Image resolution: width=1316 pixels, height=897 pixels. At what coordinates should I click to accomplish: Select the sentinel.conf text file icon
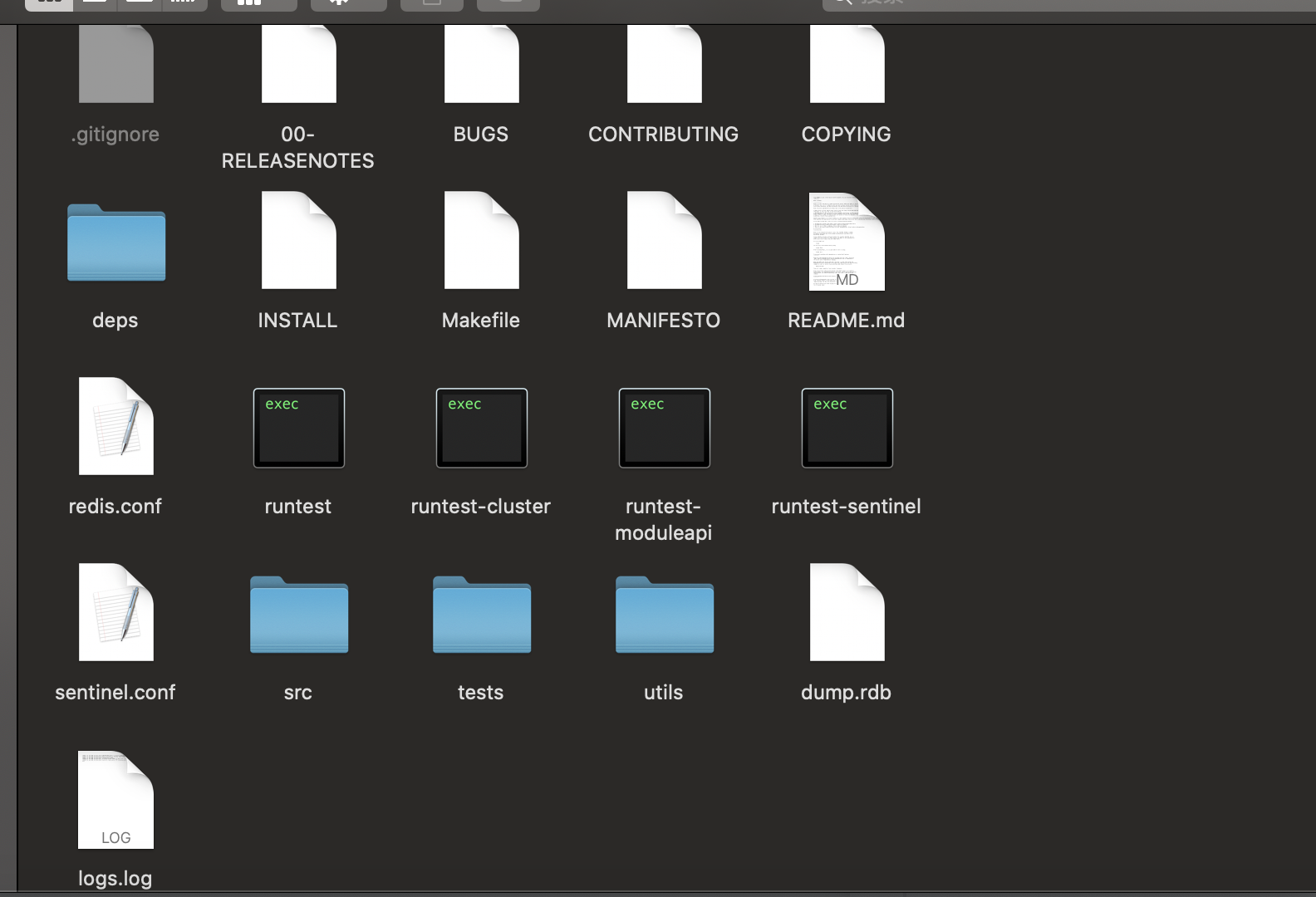click(x=116, y=612)
